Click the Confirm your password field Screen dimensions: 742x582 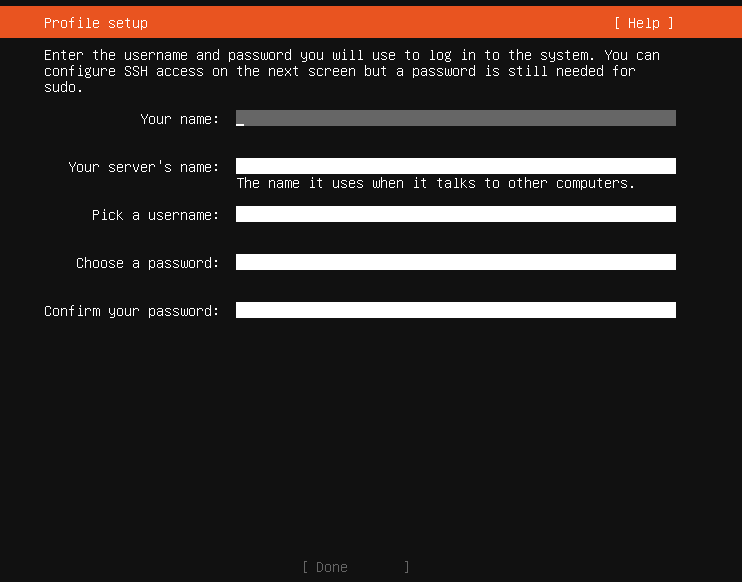[456, 310]
